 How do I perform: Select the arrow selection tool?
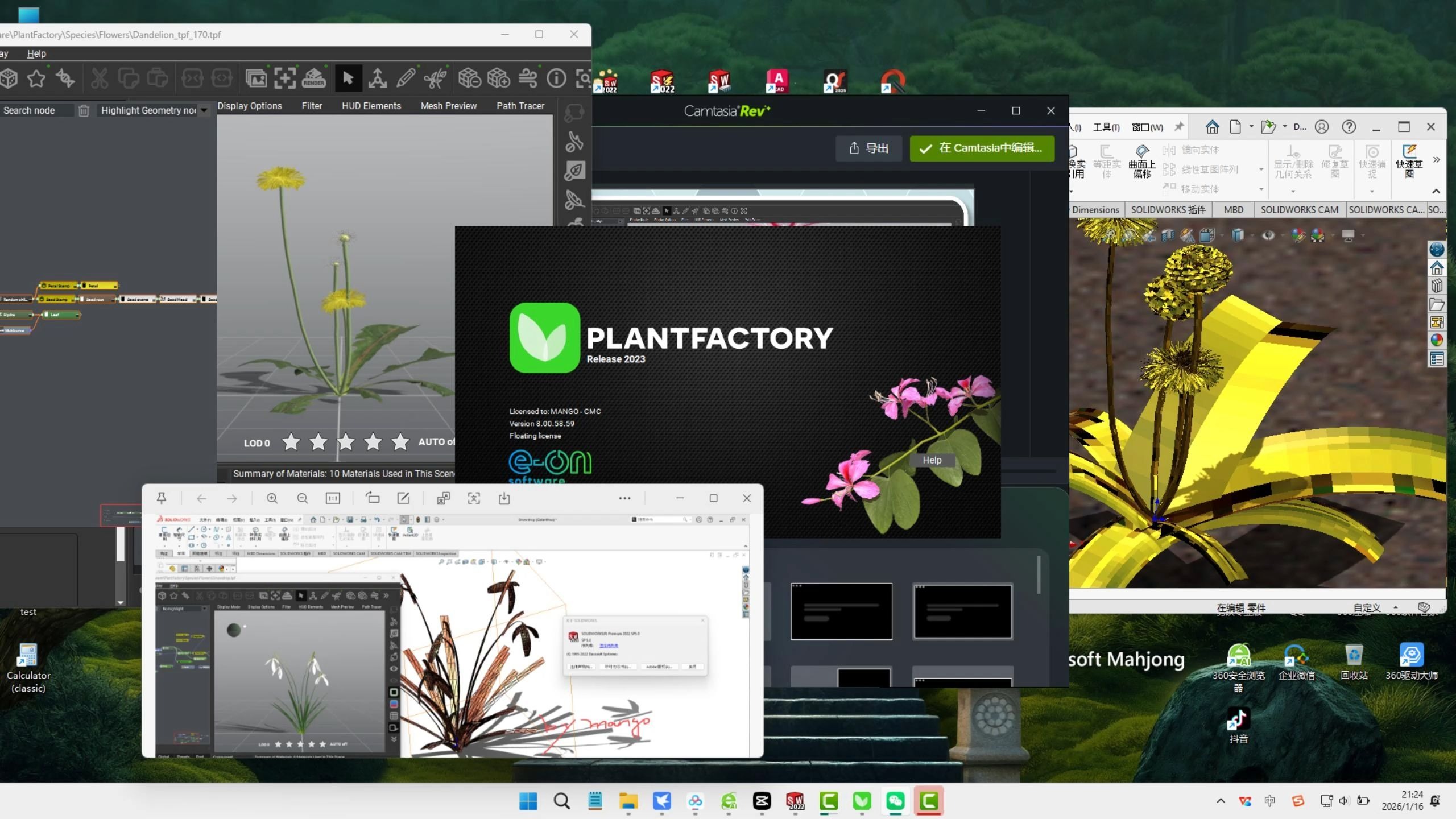348,78
